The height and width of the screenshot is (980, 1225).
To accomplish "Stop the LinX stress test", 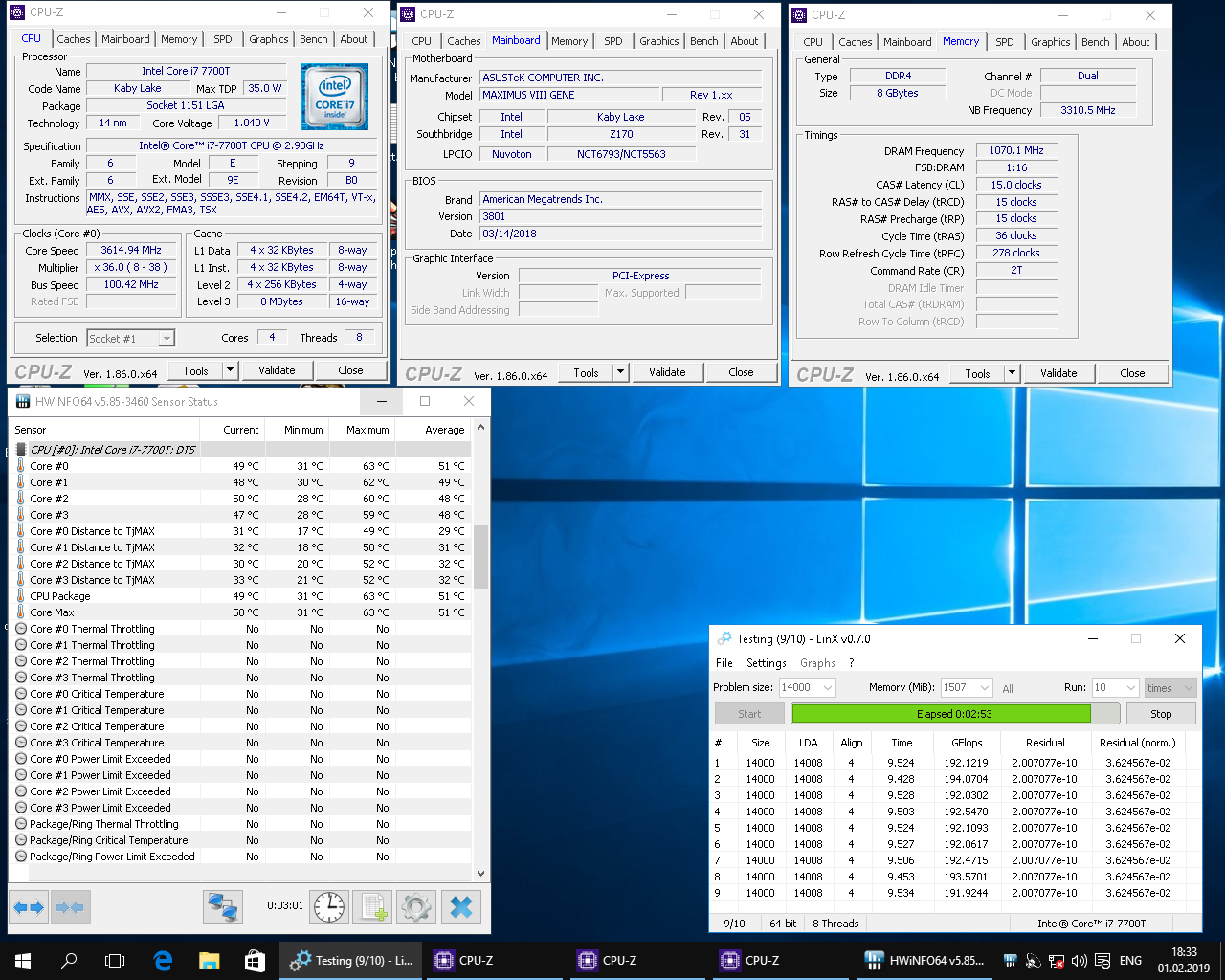I will [x=1161, y=714].
